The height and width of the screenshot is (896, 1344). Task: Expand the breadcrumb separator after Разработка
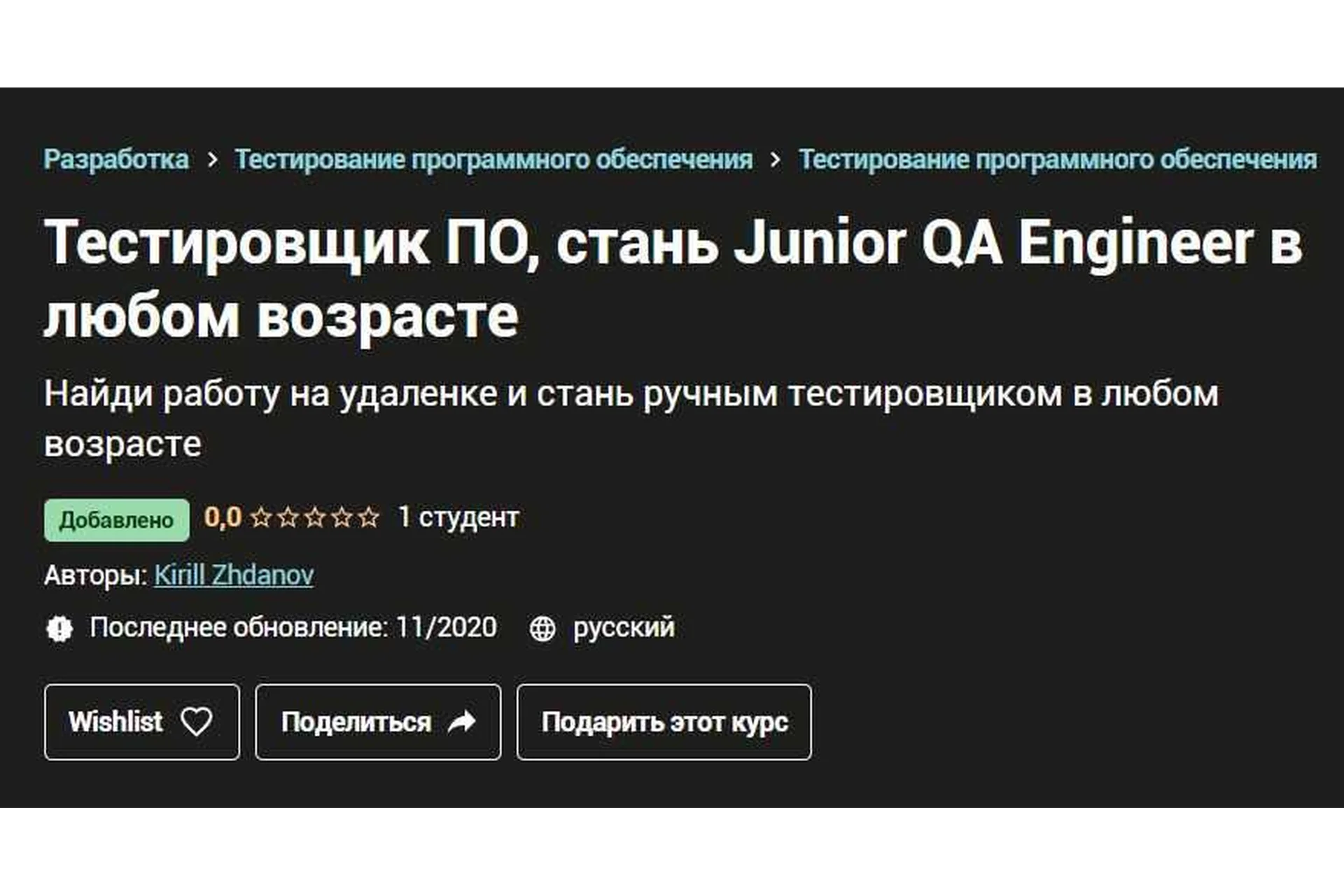(213, 159)
